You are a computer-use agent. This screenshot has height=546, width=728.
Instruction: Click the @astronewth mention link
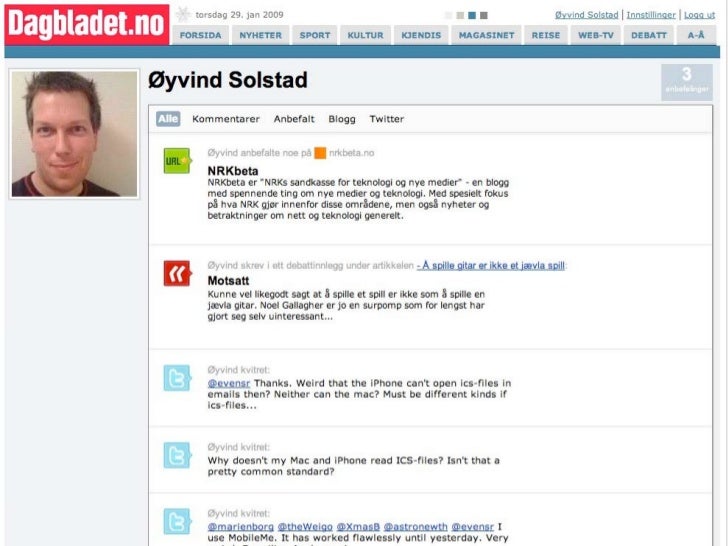point(416,526)
